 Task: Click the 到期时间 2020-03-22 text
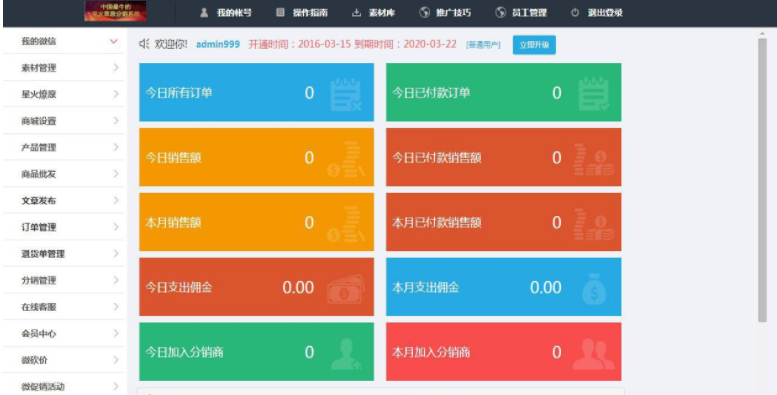(405, 44)
